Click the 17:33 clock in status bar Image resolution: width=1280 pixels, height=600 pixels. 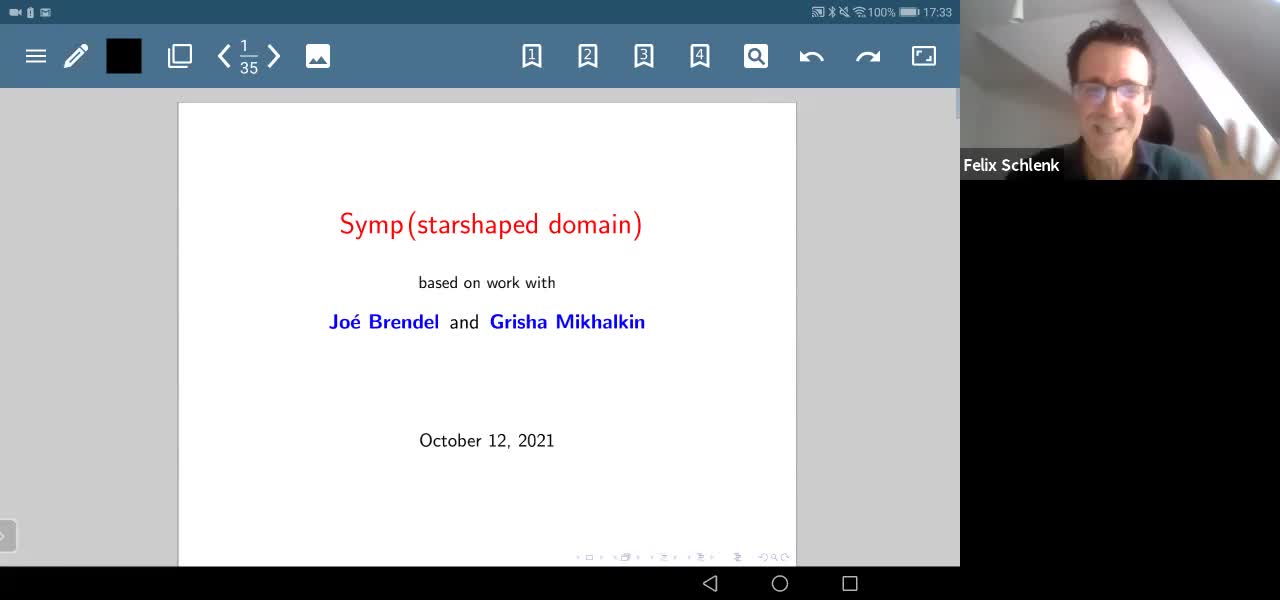coord(938,12)
